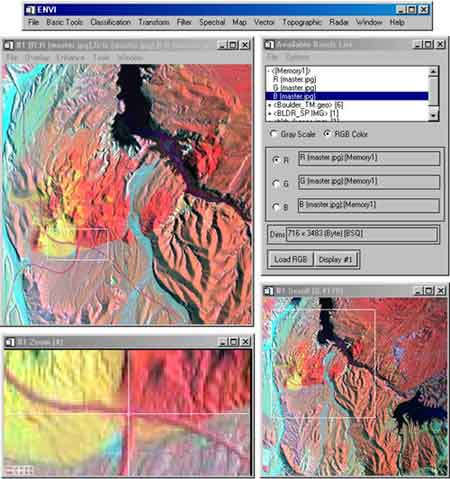Open the Classification menu
Screen dimensions: 450x479
(110, 22)
